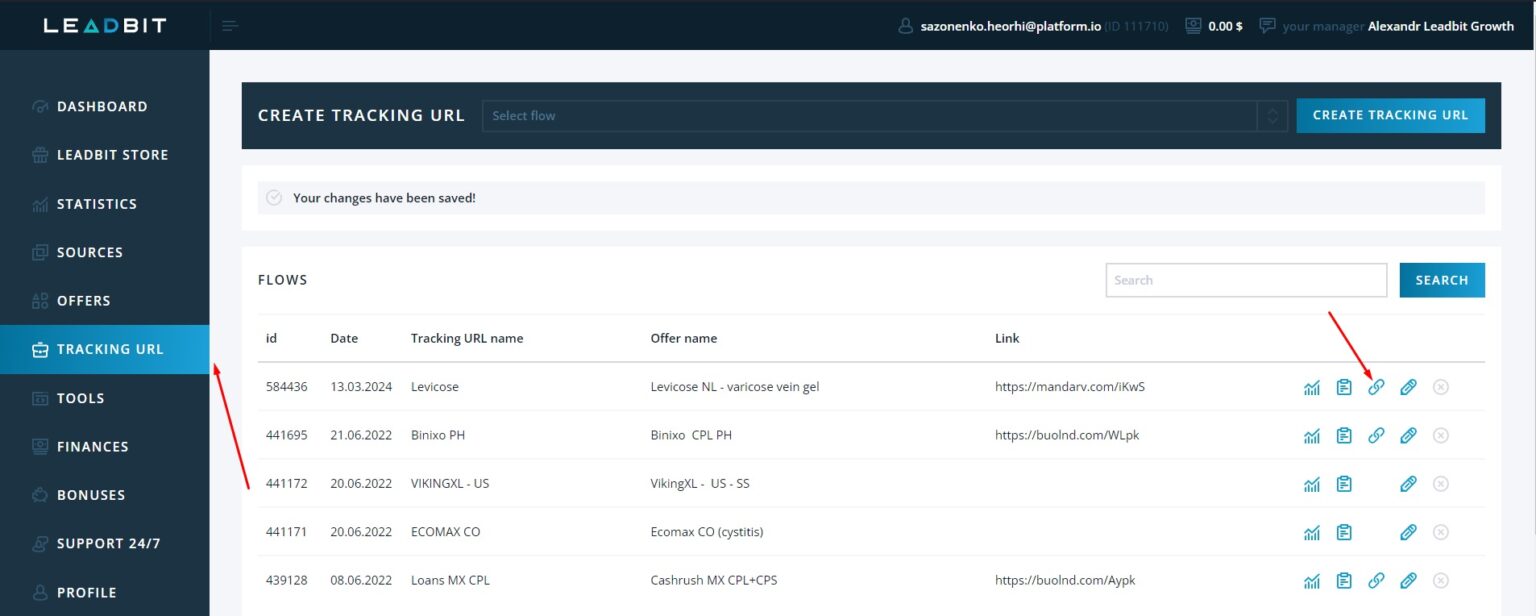The image size is (1536, 616).
Task: Open SUPPORT 24/7 from the sidebar
Action: click(x=106, y=543)
